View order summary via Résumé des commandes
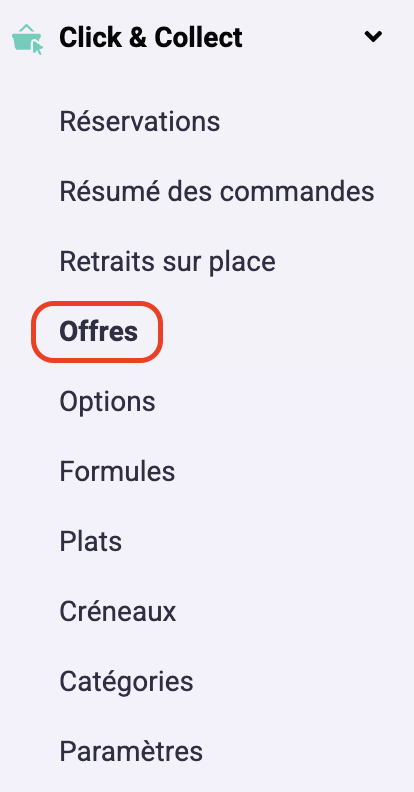Image resolution: width=414 pixels, height=792 pixels. 217,191
